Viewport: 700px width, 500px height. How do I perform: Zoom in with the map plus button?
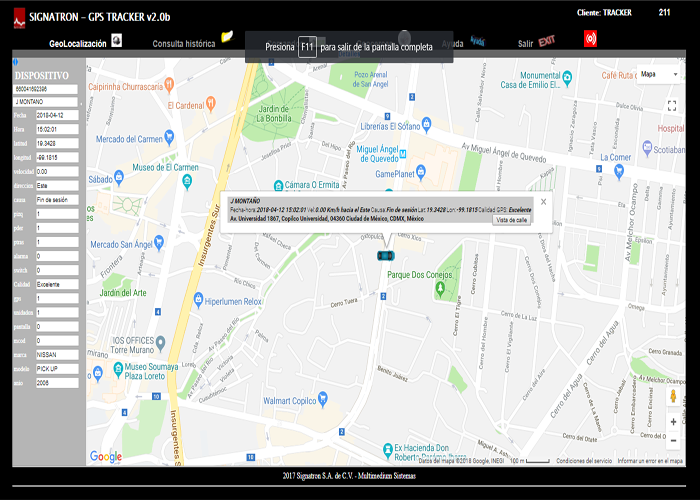673,422
